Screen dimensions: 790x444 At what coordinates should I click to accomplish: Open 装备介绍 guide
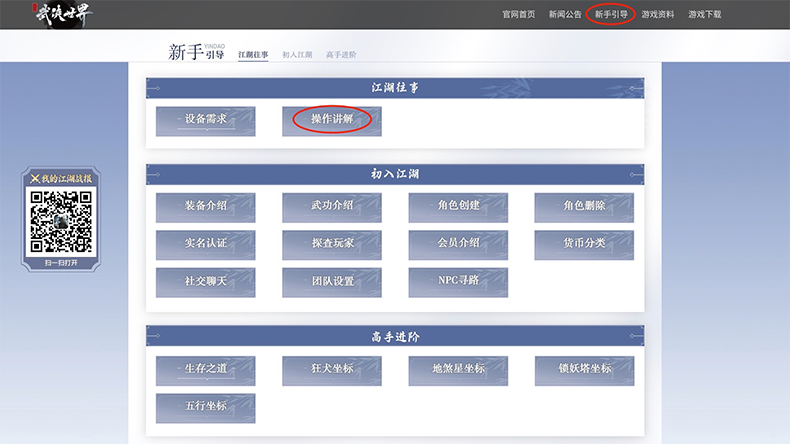pyautogui.click(x=206, y=206)
